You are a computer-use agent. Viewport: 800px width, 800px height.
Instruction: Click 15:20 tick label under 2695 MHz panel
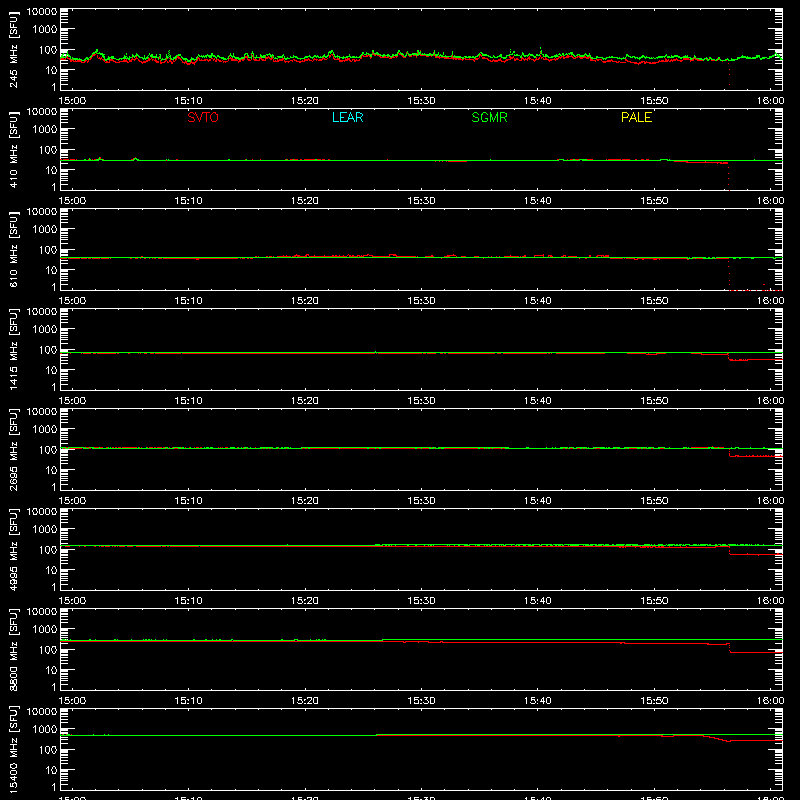coord(305,501)
